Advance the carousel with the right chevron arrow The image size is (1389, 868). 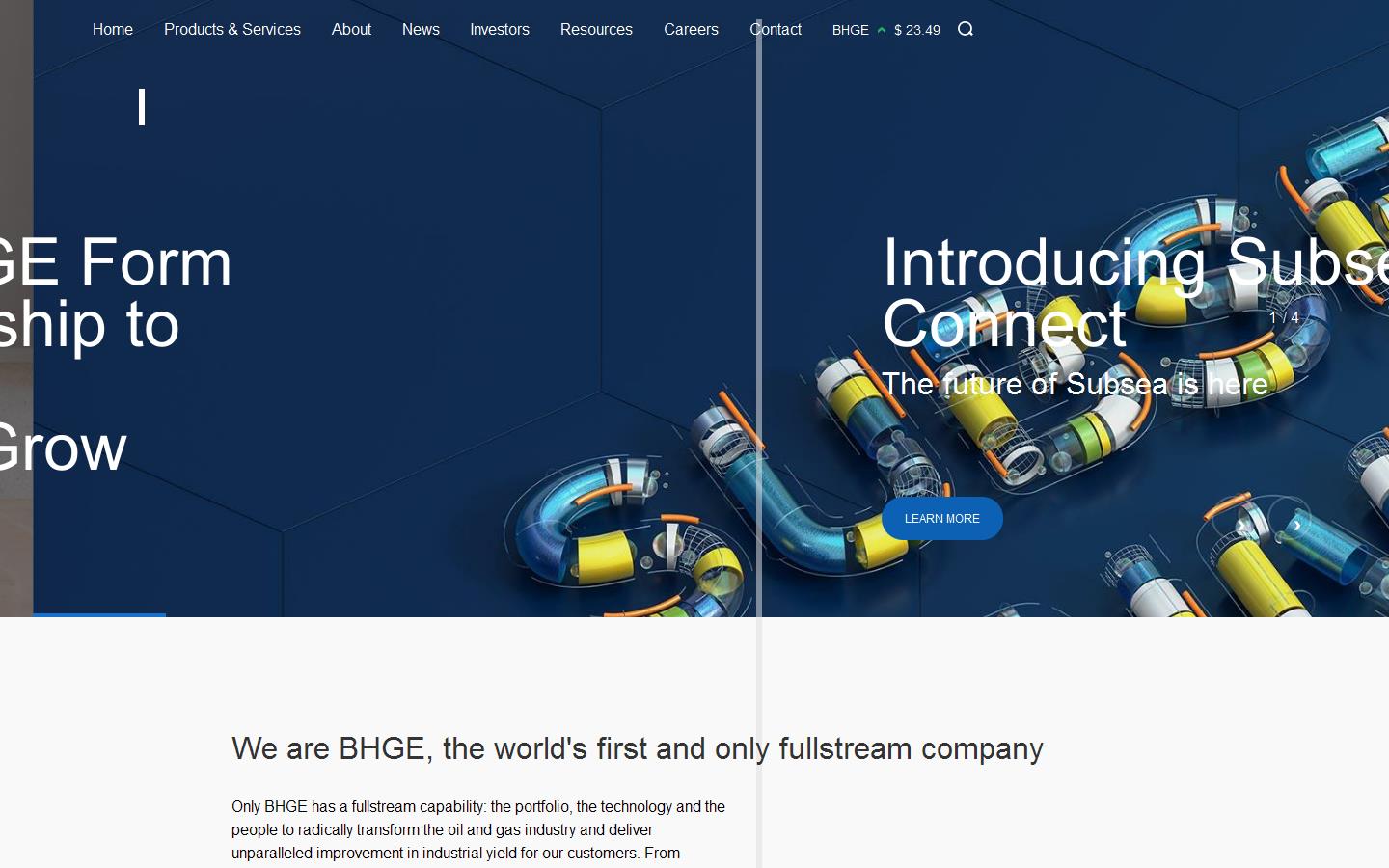[x=1297, y=524]
